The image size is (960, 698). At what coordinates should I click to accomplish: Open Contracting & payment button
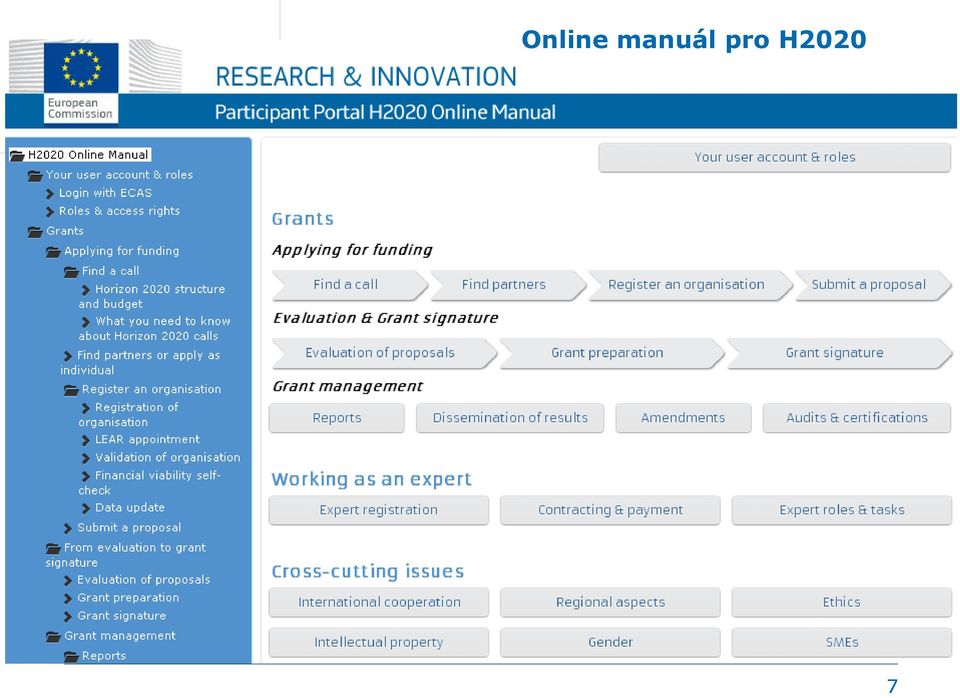pyautogui.click(x=610, y=510)
